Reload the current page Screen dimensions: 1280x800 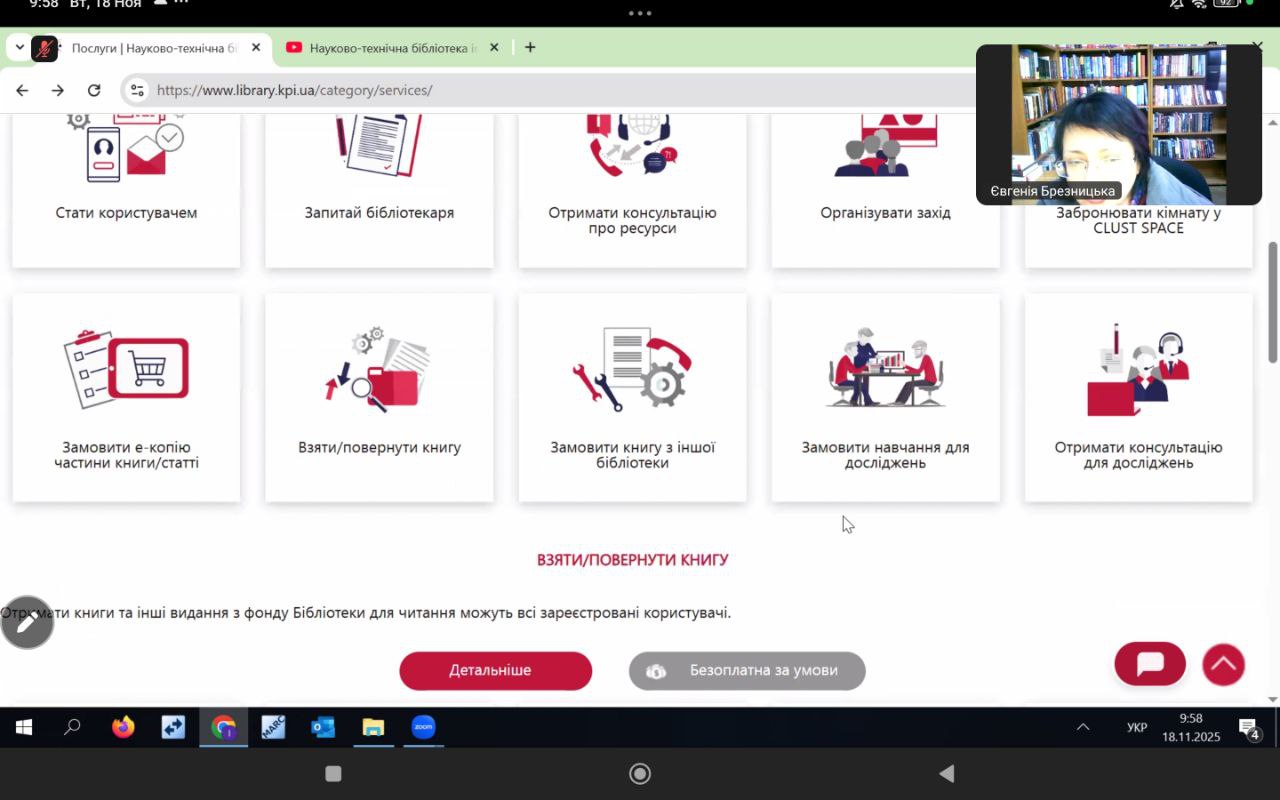94,90
